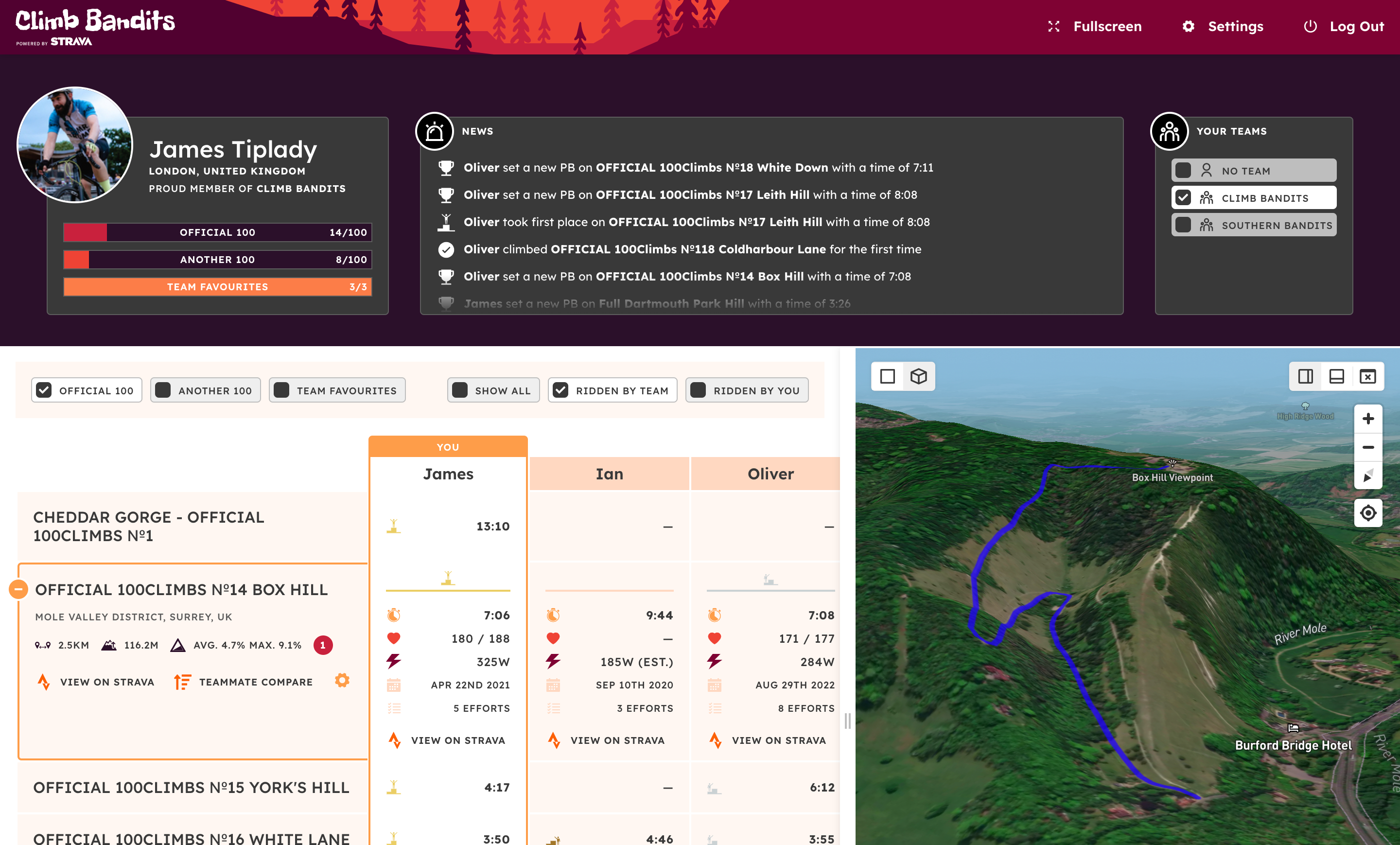Reset map compass orientation

pos(1367,475)
